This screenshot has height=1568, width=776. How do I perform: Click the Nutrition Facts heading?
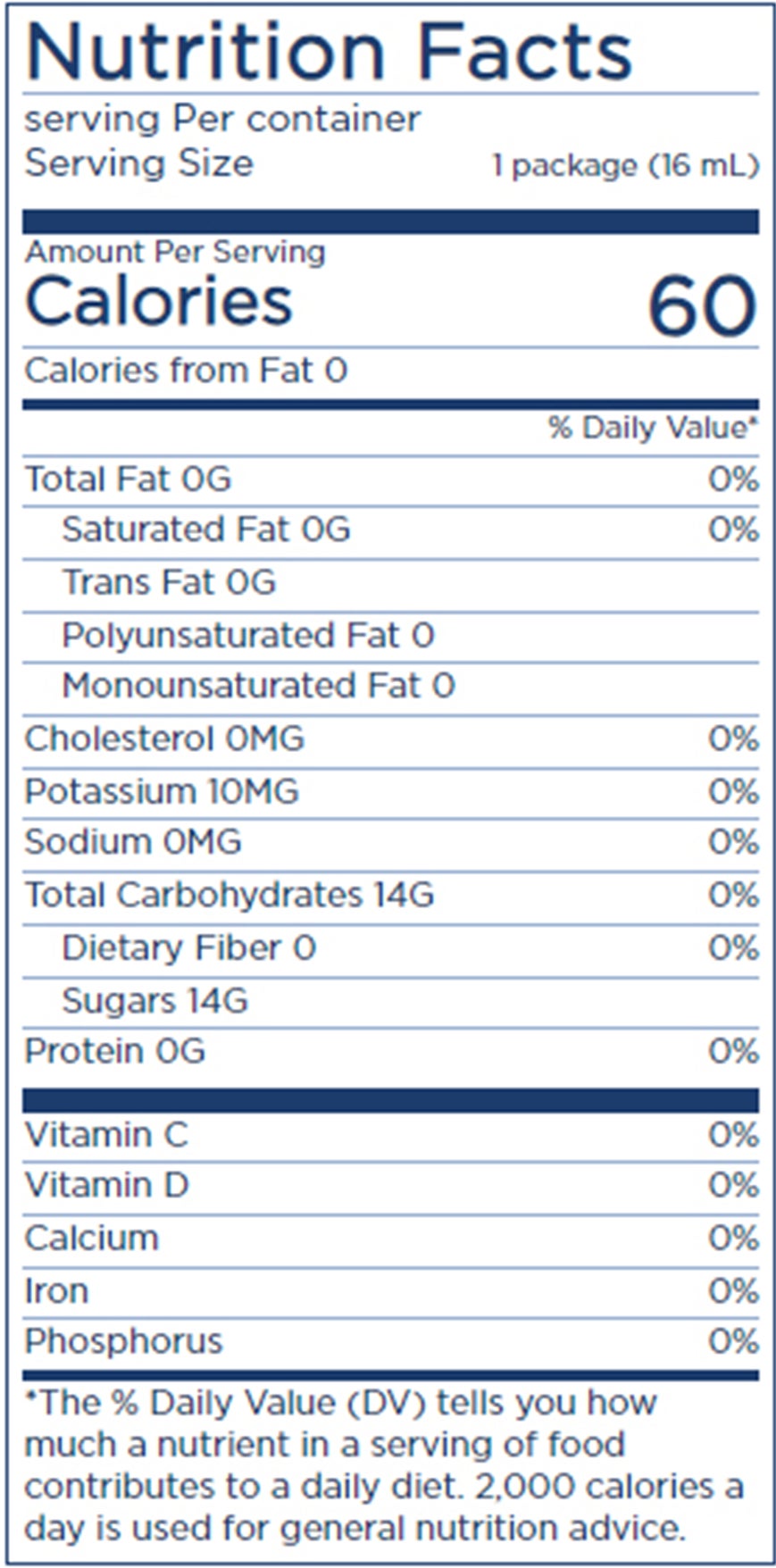(330, 52)
